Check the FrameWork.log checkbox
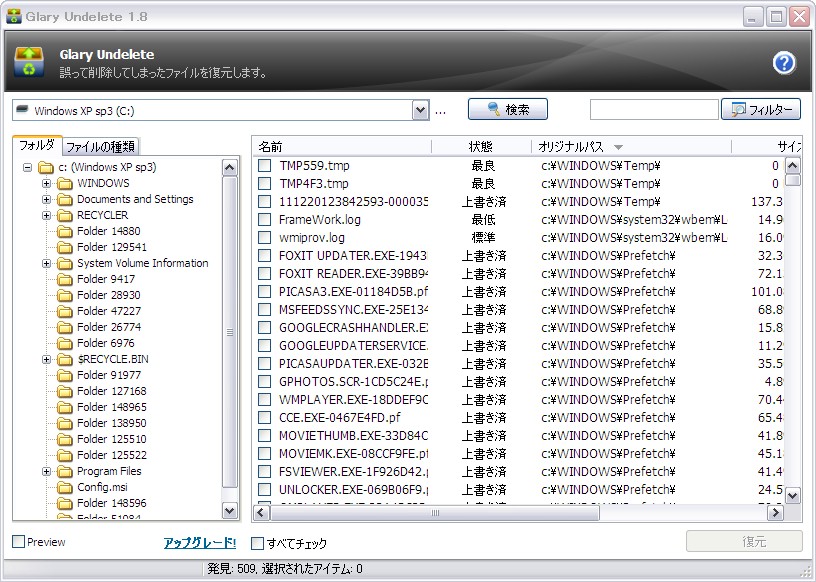 tap(265, 220)
